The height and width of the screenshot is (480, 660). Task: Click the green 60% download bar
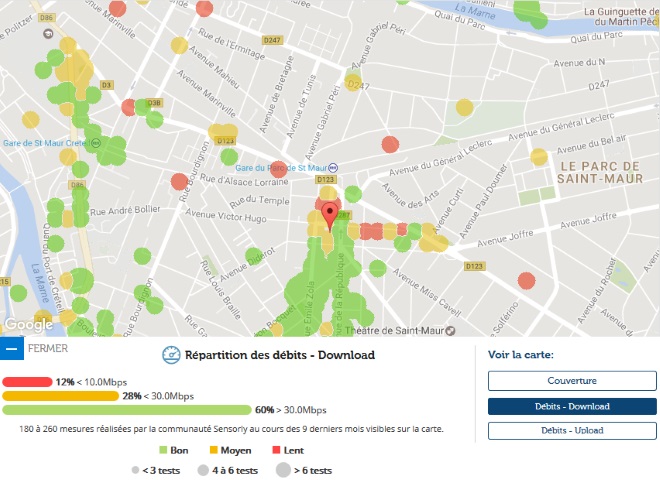coord(127,410)
